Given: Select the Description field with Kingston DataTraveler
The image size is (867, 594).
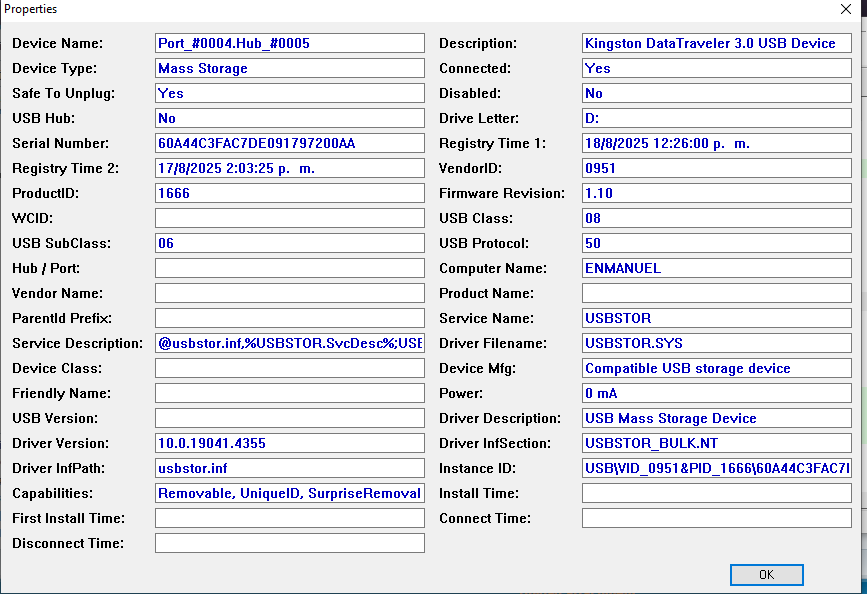Looking at the screenshot, I should coord(717,43).
